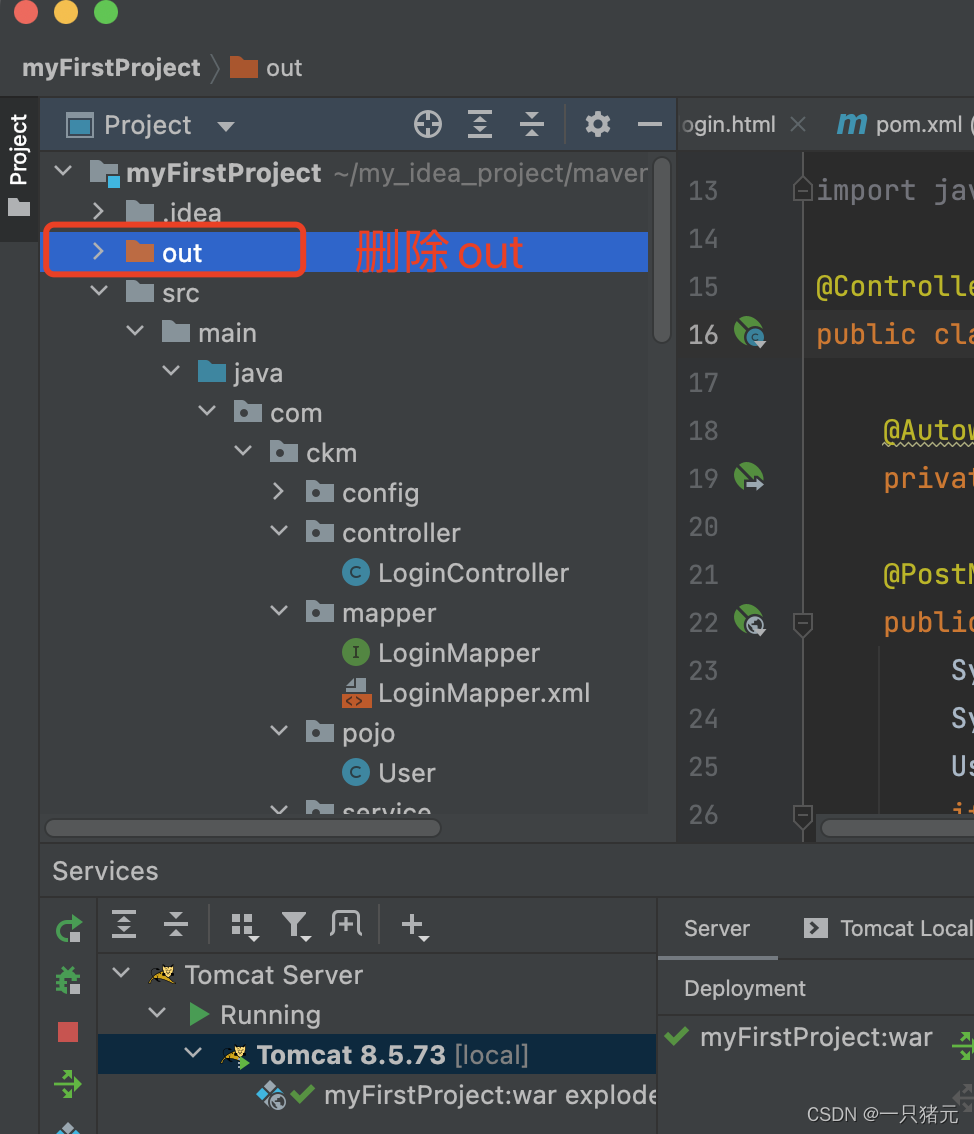Click the autowired gutter icon on line 19
This screenshot has height=1134, width=974.
tap(749, 477)
